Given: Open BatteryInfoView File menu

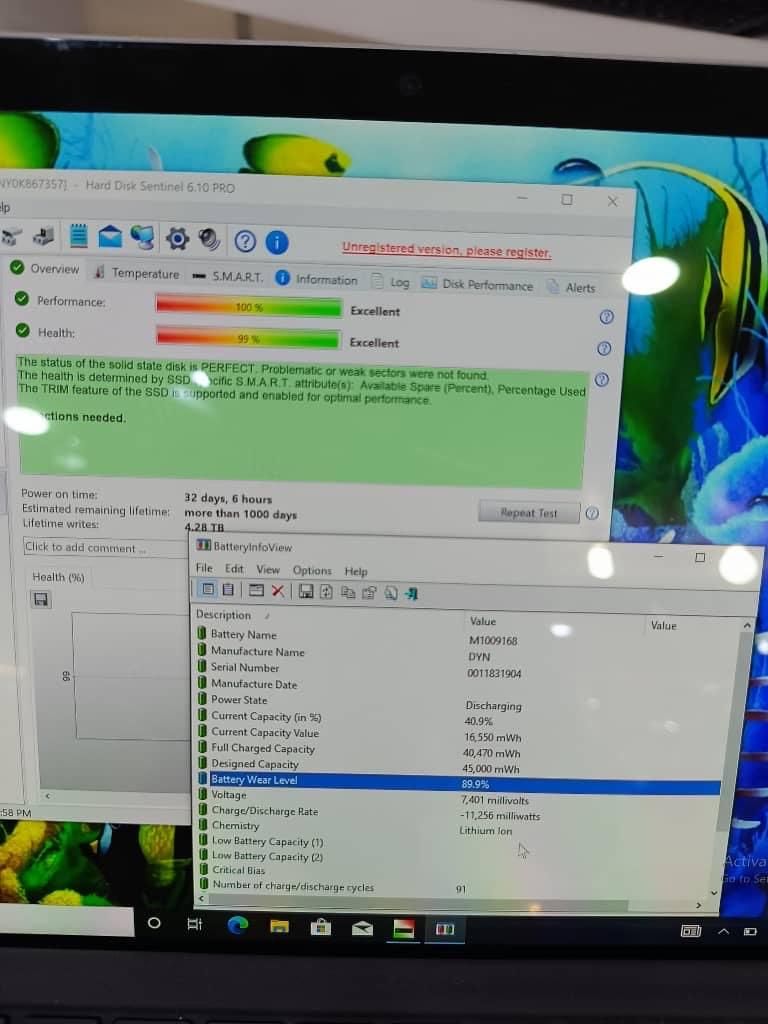Looking at the screenshot, I should pyautogui.click(x=204, y=568).
